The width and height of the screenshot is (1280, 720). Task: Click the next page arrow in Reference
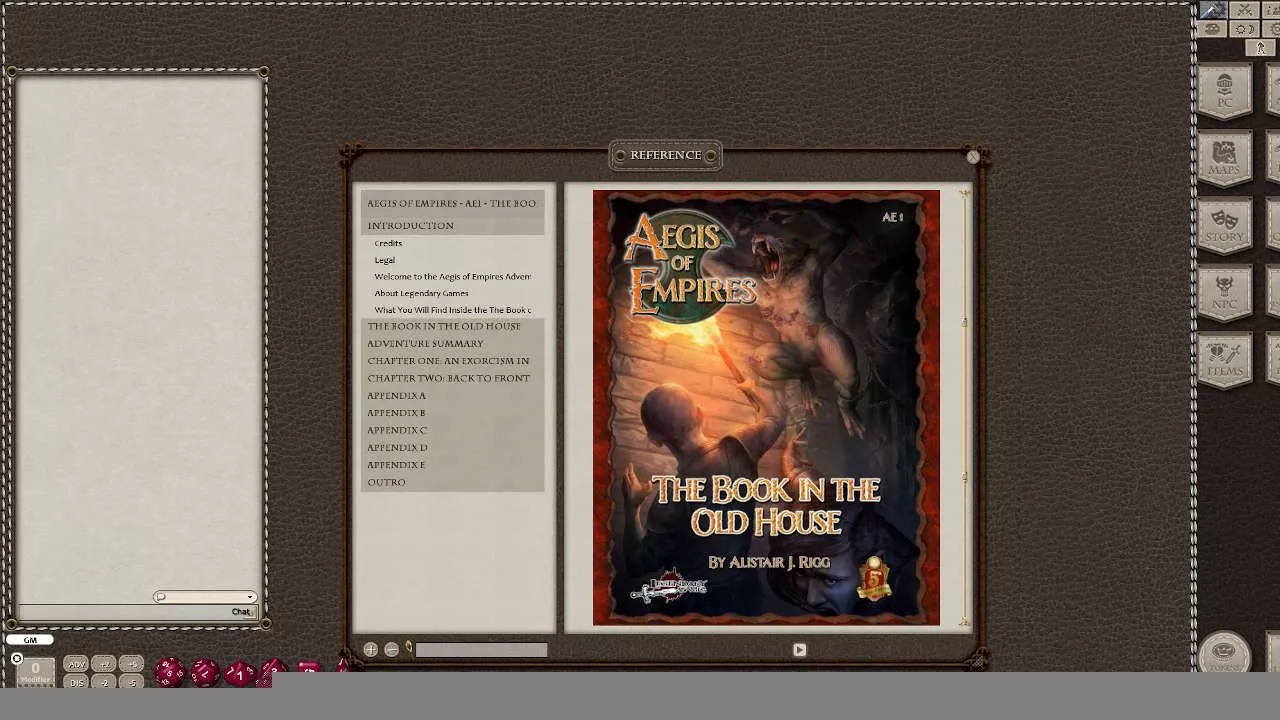pyautogui.click(x=799, y=650)
